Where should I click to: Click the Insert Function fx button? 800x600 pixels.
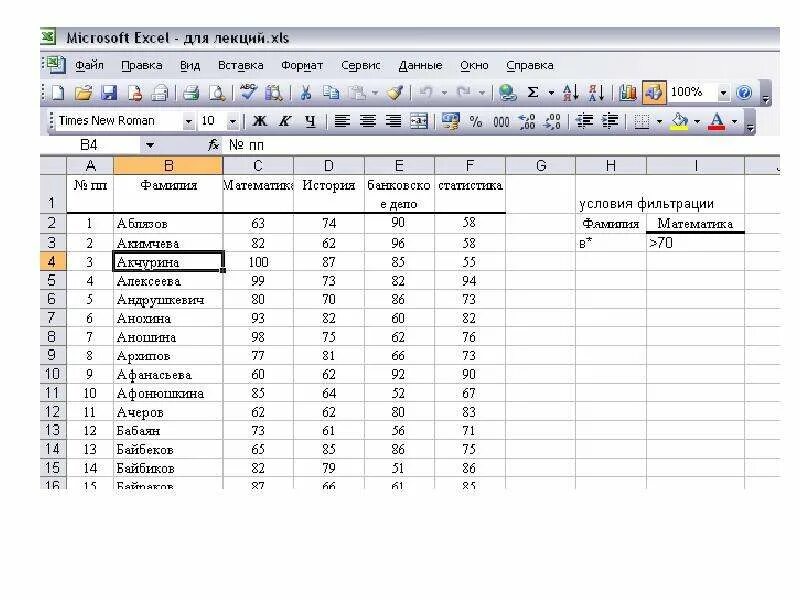pos(213,145)
